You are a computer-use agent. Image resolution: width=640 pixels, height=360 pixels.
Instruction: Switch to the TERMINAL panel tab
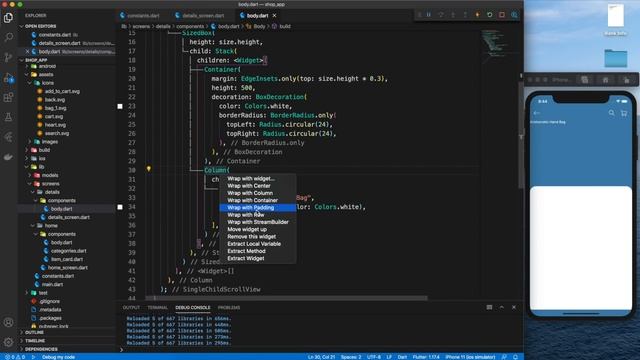[x=158, y=307]
